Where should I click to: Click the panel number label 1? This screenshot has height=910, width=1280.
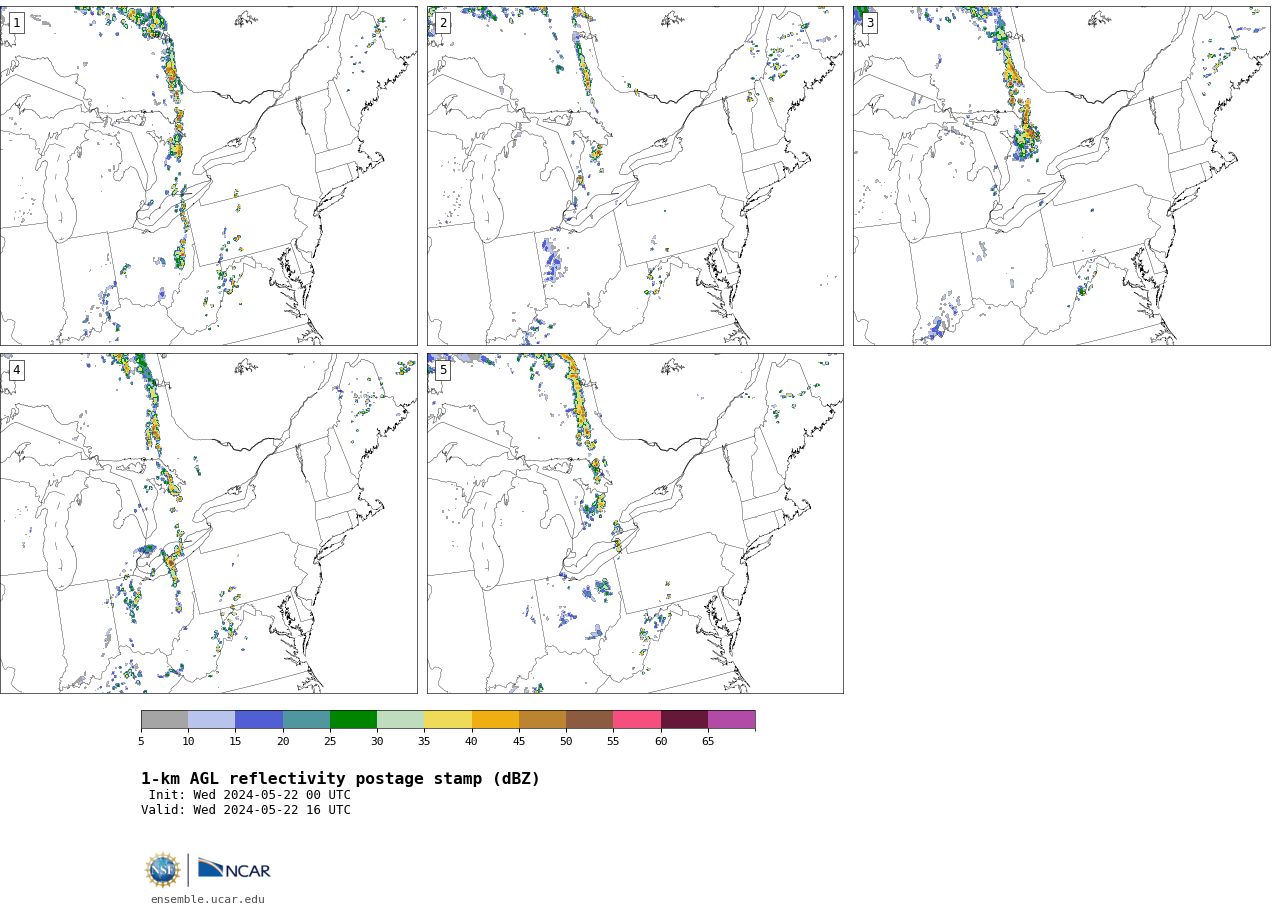point(16,23)
